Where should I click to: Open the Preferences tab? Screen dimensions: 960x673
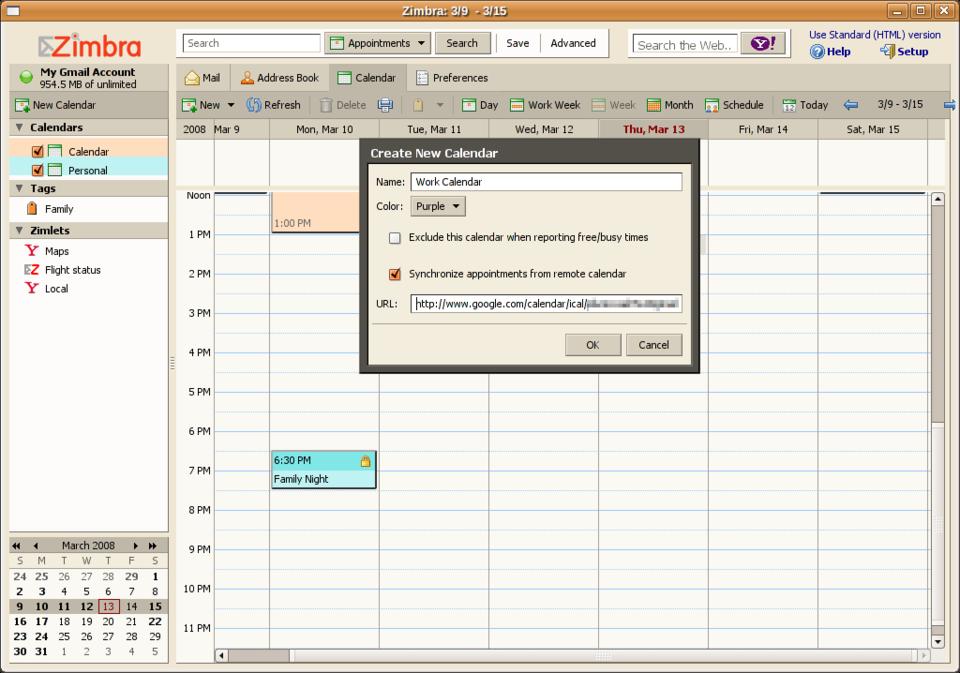point(451,78)
